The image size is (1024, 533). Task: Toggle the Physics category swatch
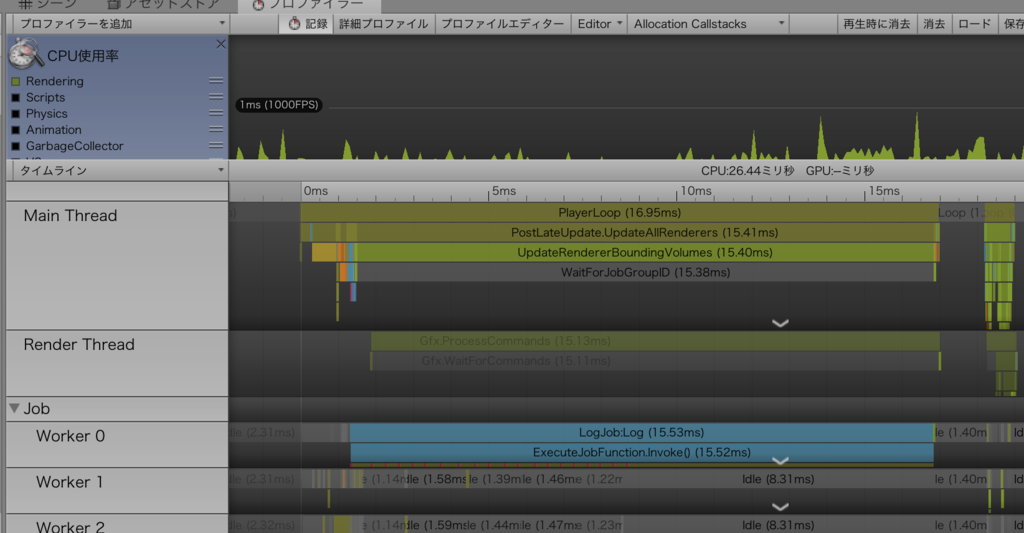point(16,114)
